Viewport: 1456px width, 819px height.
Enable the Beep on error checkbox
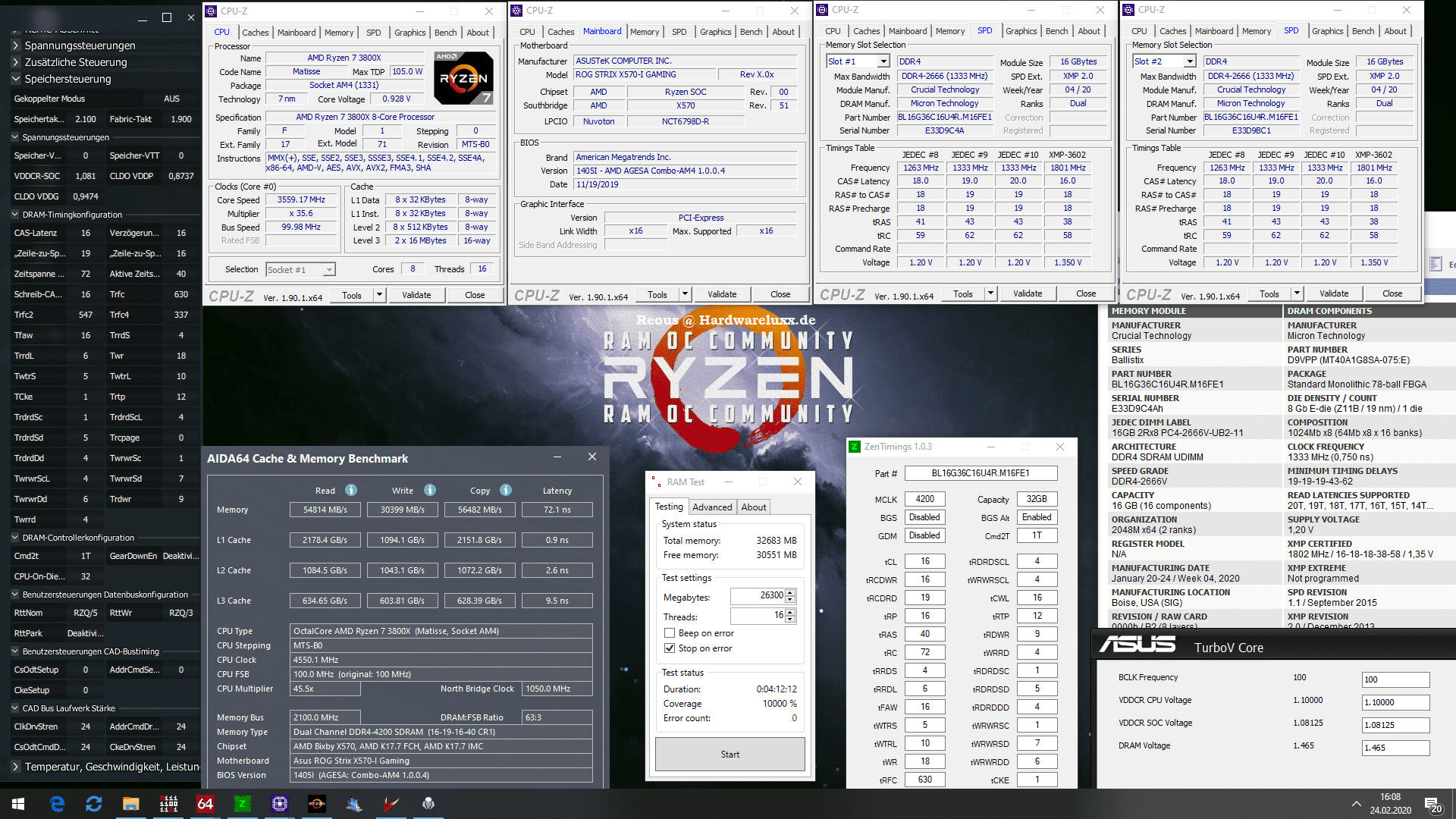[x=670, y=633]
